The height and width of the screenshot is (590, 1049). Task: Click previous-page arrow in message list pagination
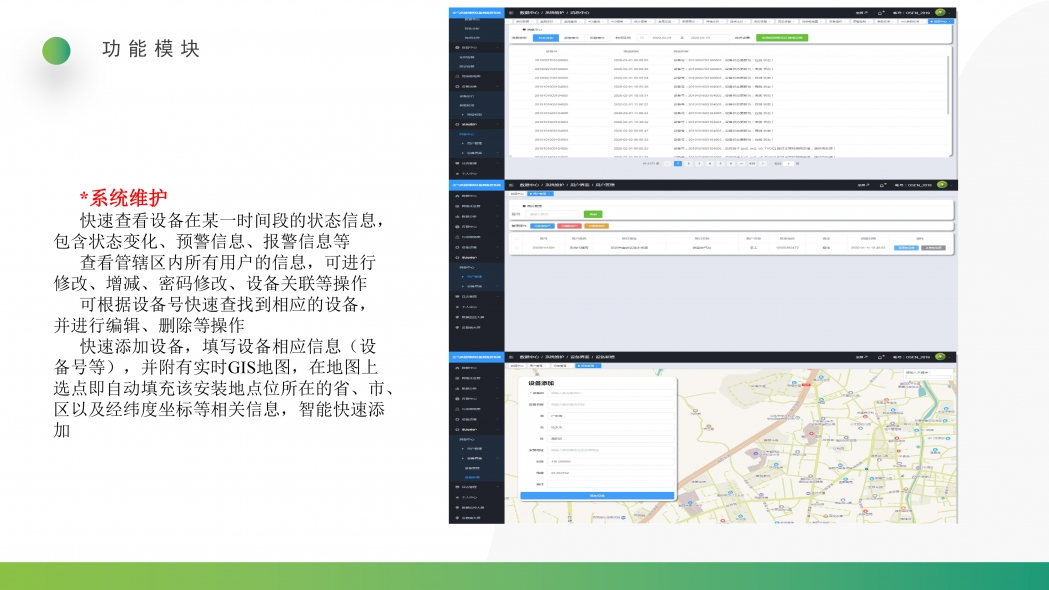coord(667,163)
